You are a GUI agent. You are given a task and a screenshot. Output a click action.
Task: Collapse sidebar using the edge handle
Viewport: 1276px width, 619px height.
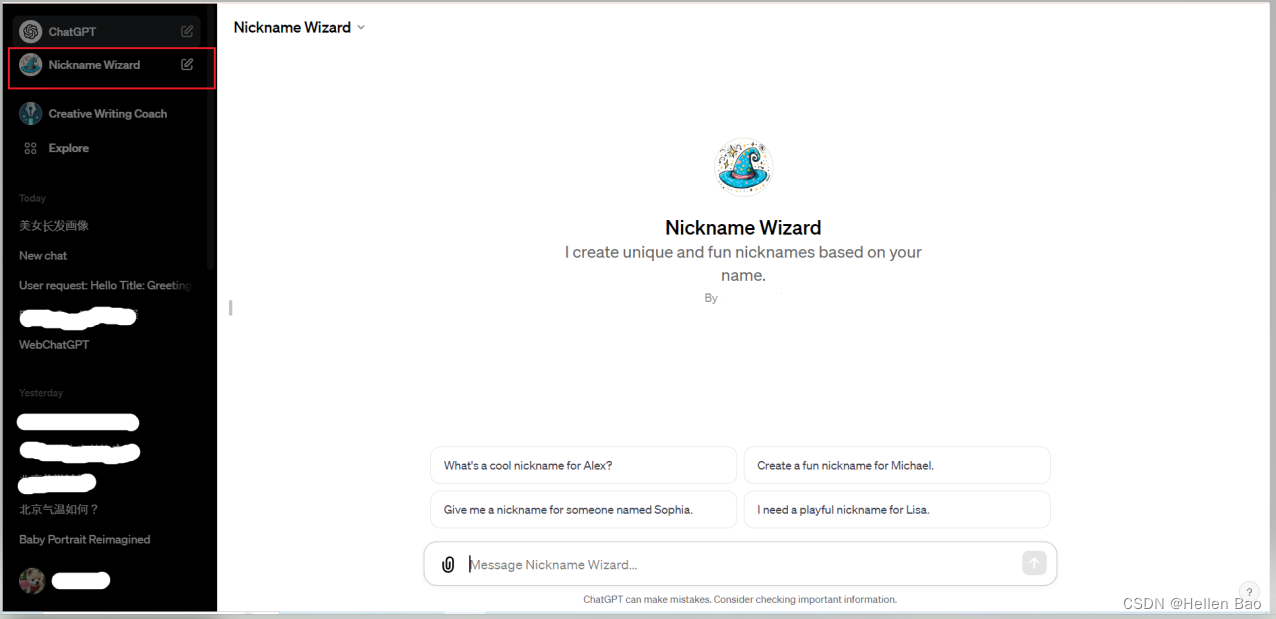click(231, 307)
